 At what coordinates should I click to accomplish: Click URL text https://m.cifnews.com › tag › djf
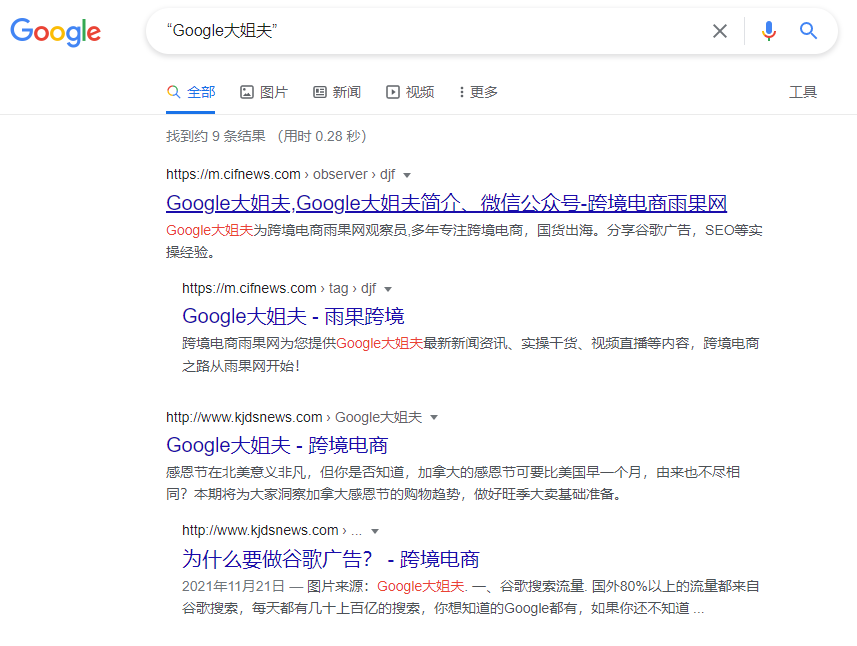279,288
